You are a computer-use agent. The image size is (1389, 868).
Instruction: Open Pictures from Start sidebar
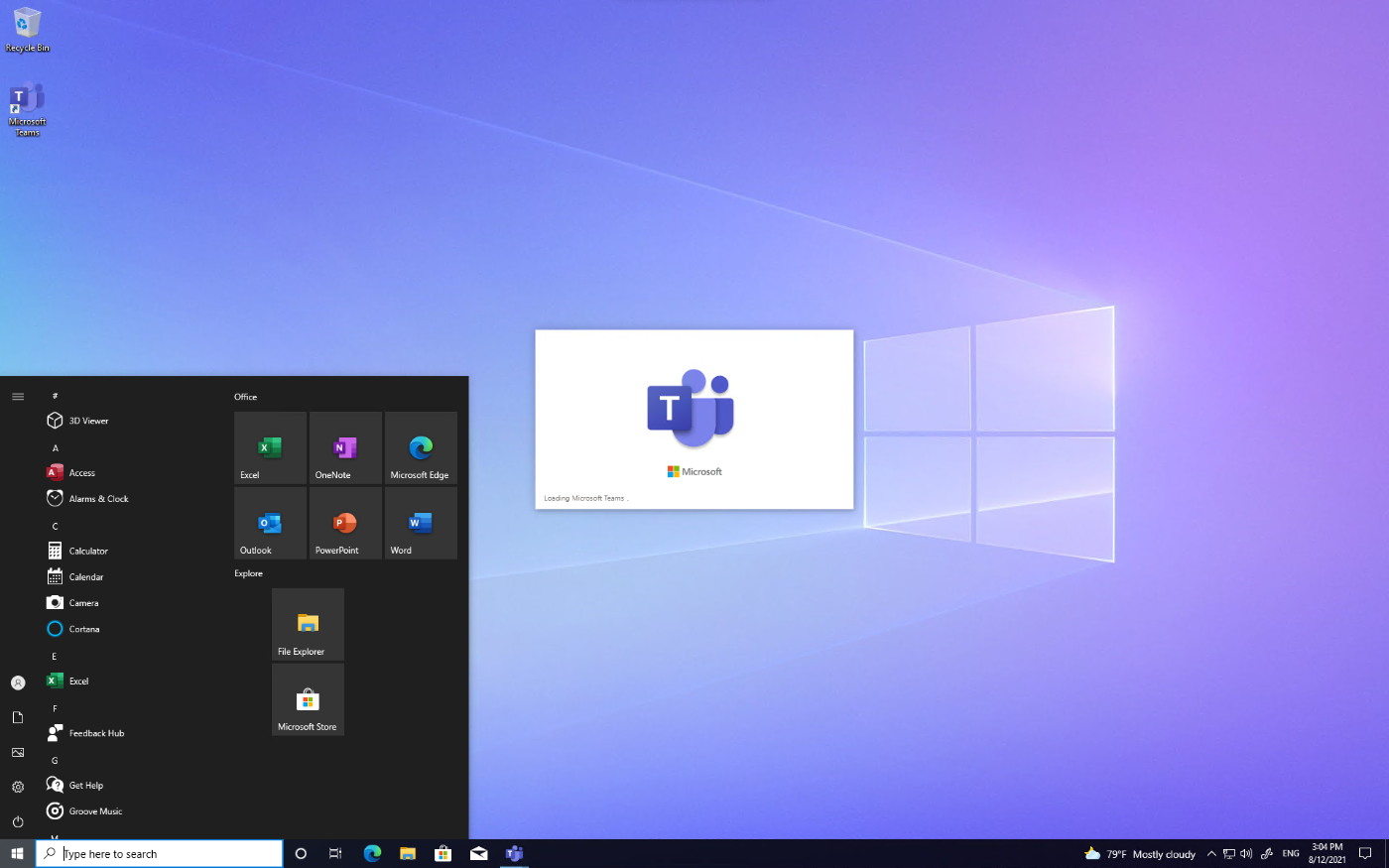tap(18, 752)
